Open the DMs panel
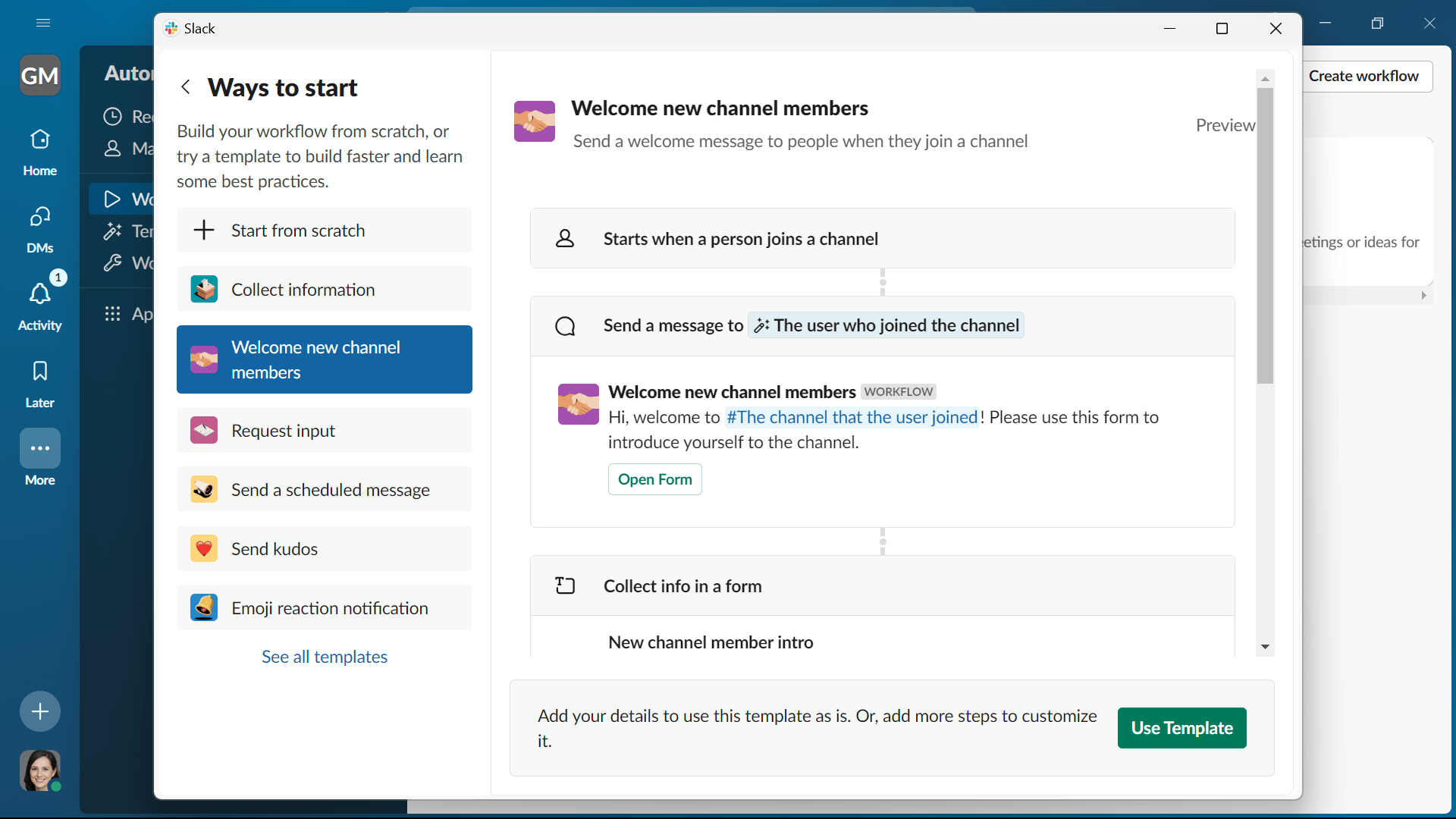Image resolution: width=1456 pixels, height=819 pixels. pos(39,227)
